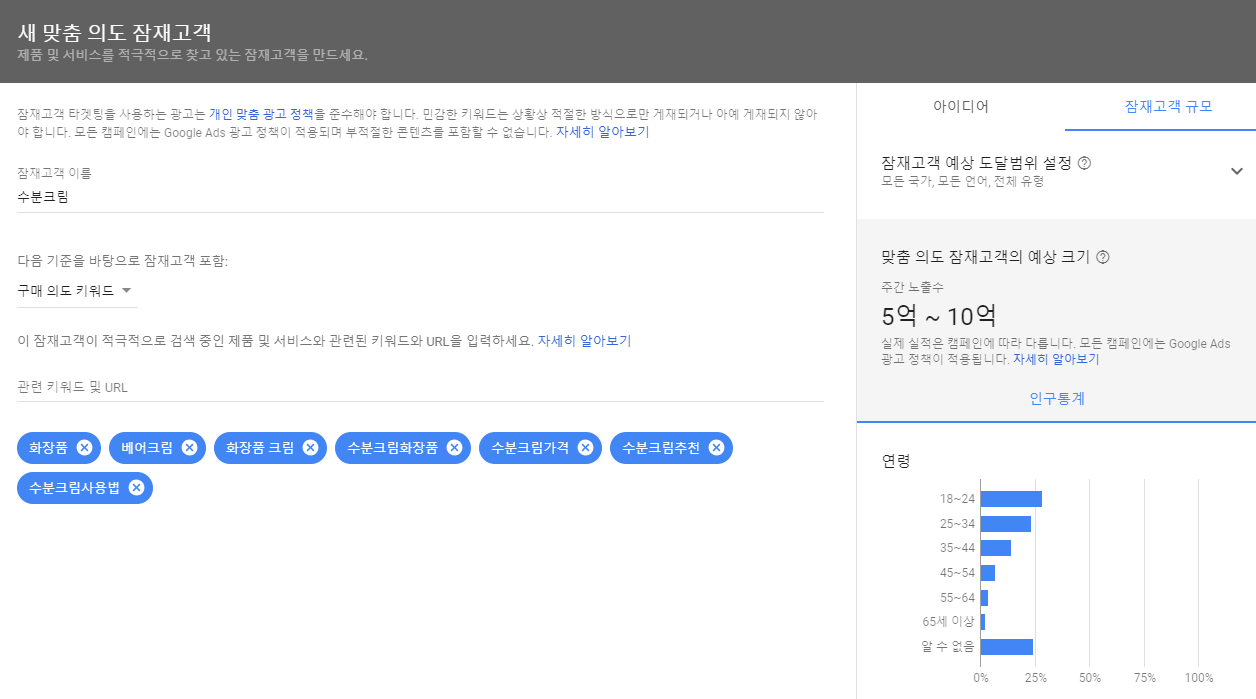
Task: Select the 수분크림추천 keyword chip label
Action: coord(661,448)
